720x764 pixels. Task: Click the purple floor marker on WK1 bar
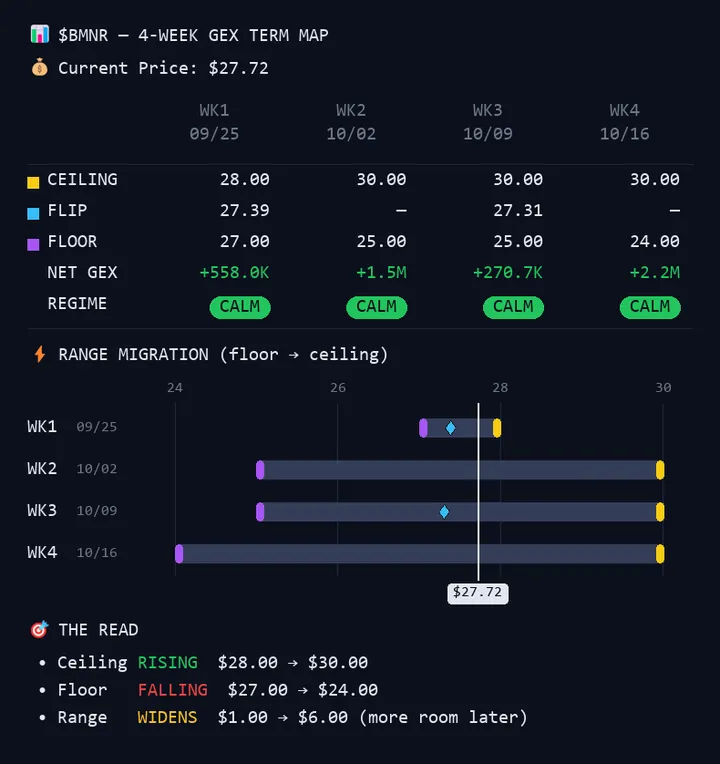click(423, 428)
